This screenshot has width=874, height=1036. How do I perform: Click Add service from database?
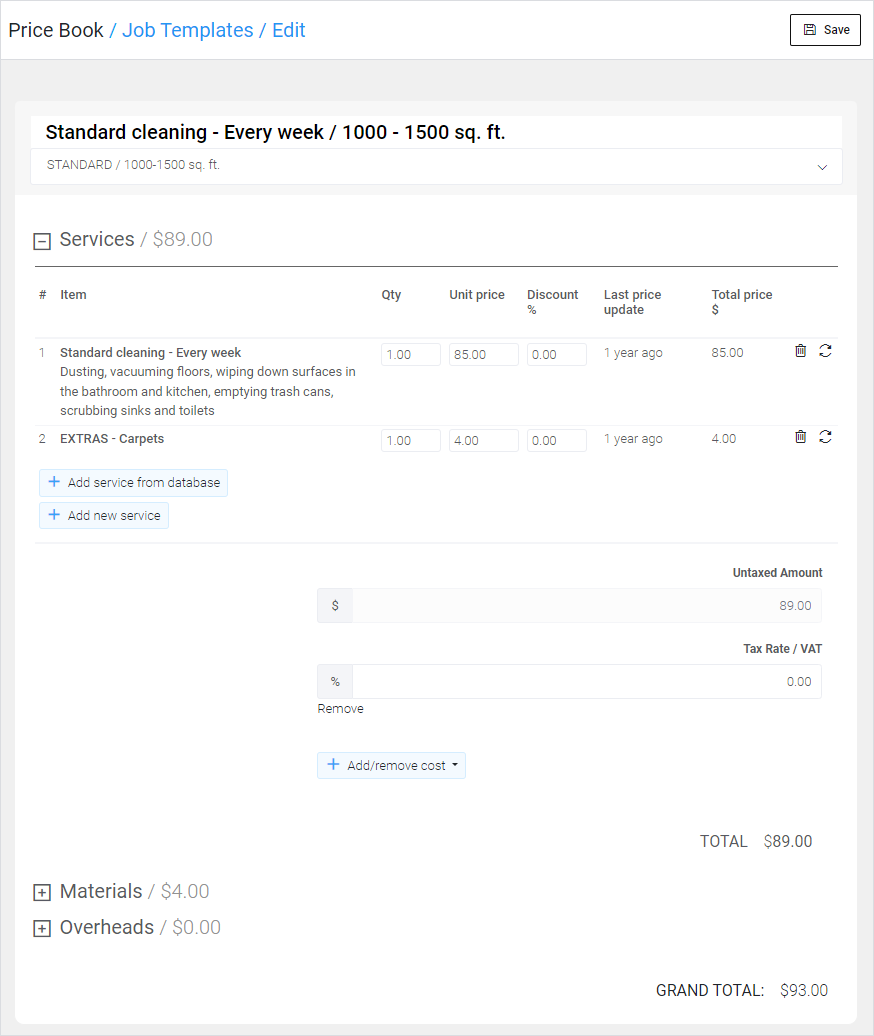pyautogui.click(x=134, y=483)
